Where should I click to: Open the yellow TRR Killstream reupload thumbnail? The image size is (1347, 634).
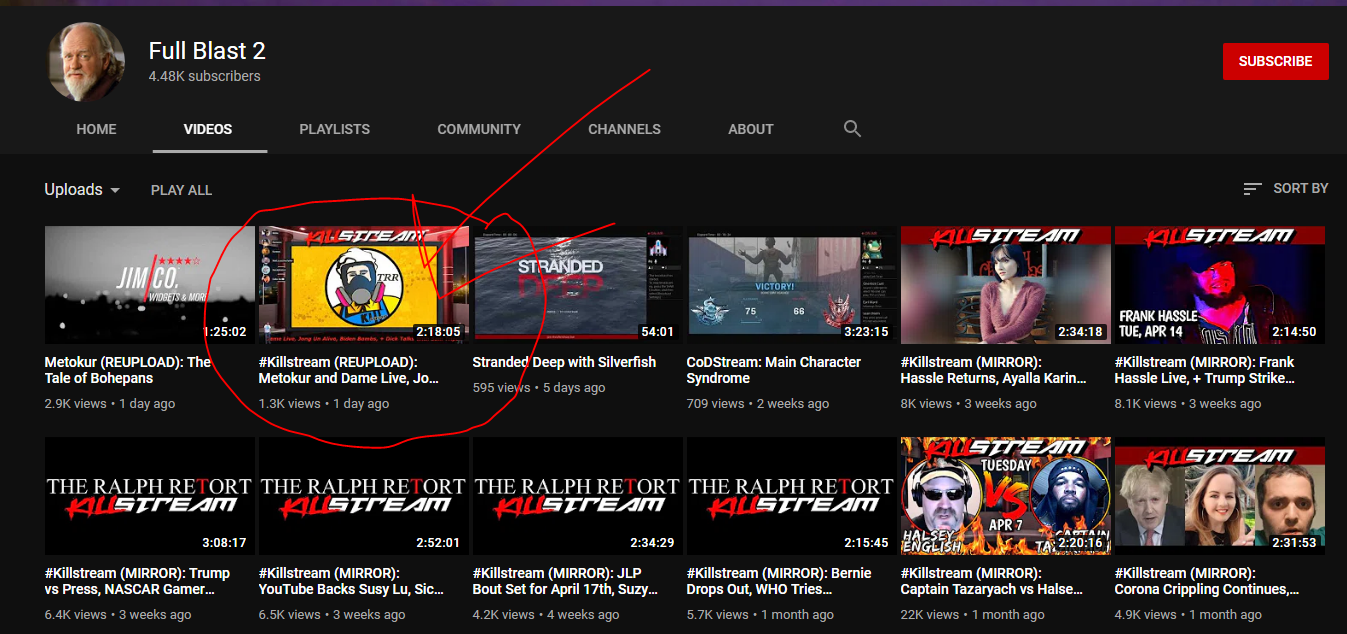(x=364, y=285)
